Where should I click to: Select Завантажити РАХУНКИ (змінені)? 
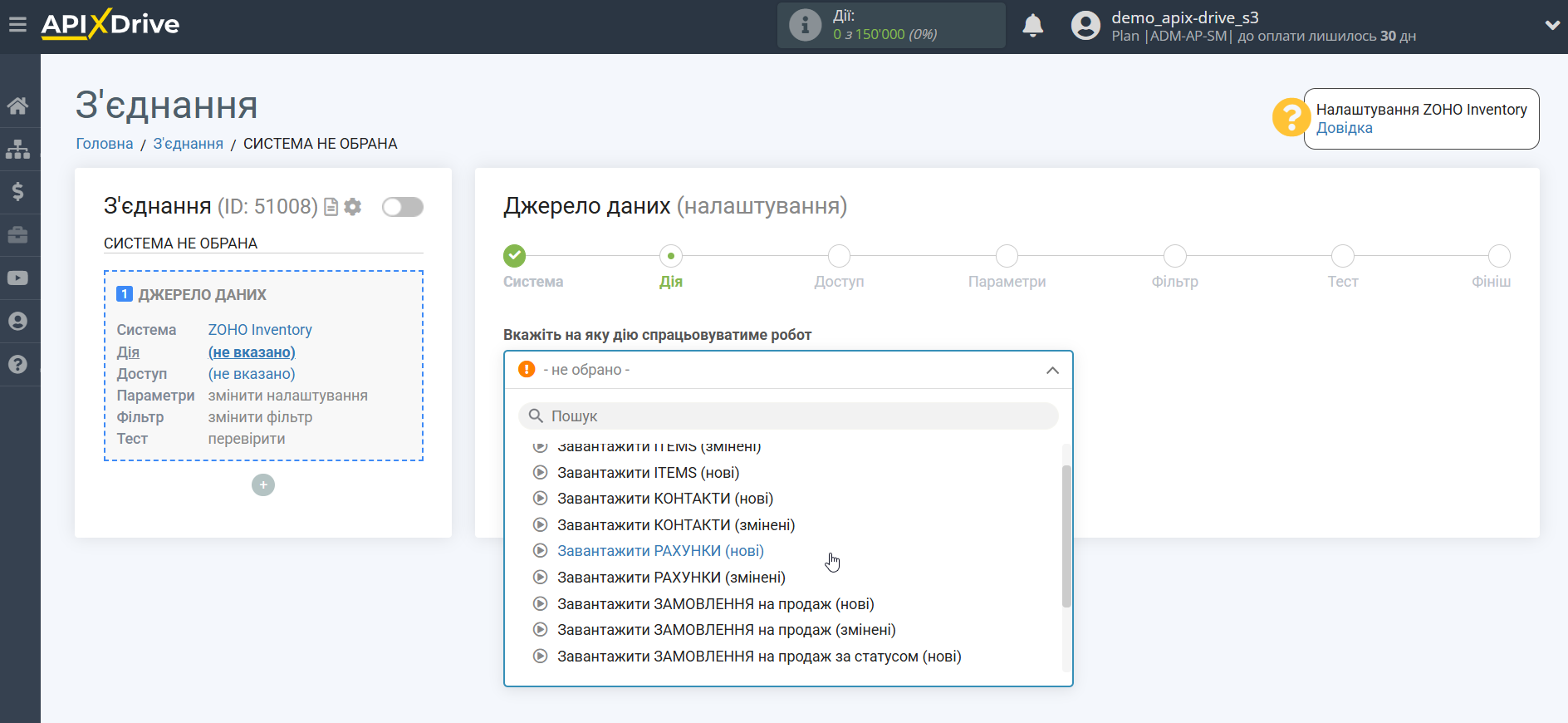tap(671, 578)
